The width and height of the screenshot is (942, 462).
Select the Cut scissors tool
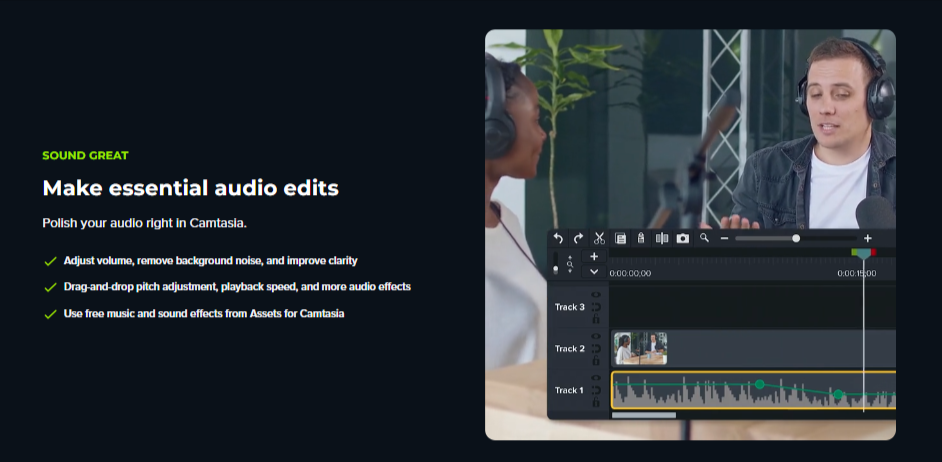[x=599, y=239]
